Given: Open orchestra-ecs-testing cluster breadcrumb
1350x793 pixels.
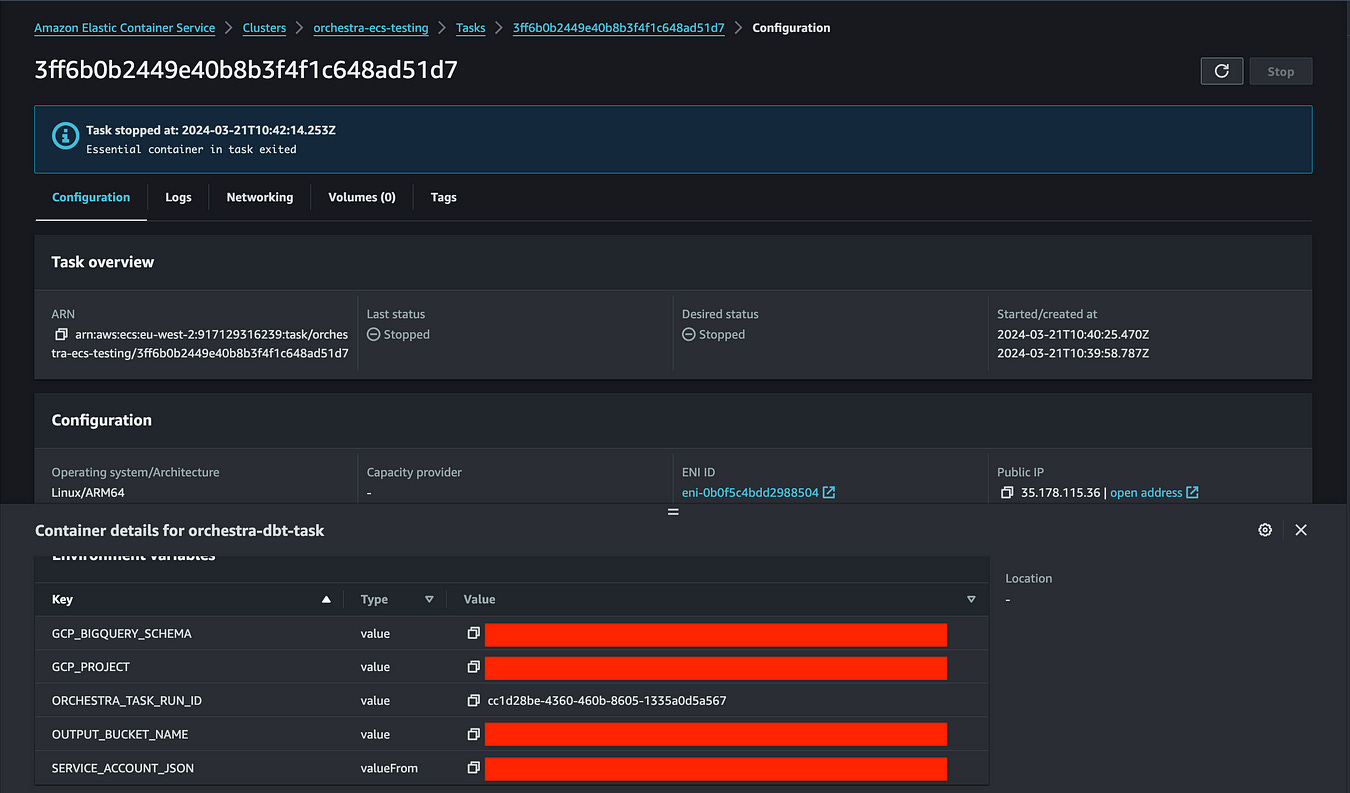Looking at the screenshot, I should click(x=371, y=28).
